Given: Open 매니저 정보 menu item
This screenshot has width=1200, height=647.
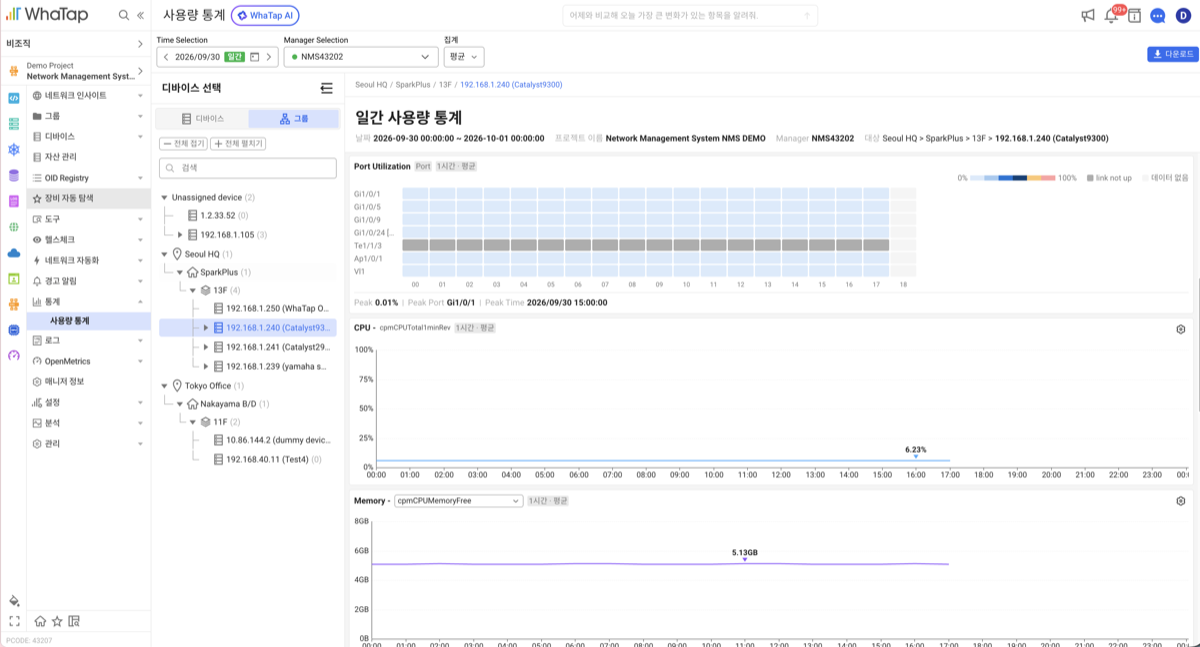Looking at the screenshot, I should pos(89,382).
